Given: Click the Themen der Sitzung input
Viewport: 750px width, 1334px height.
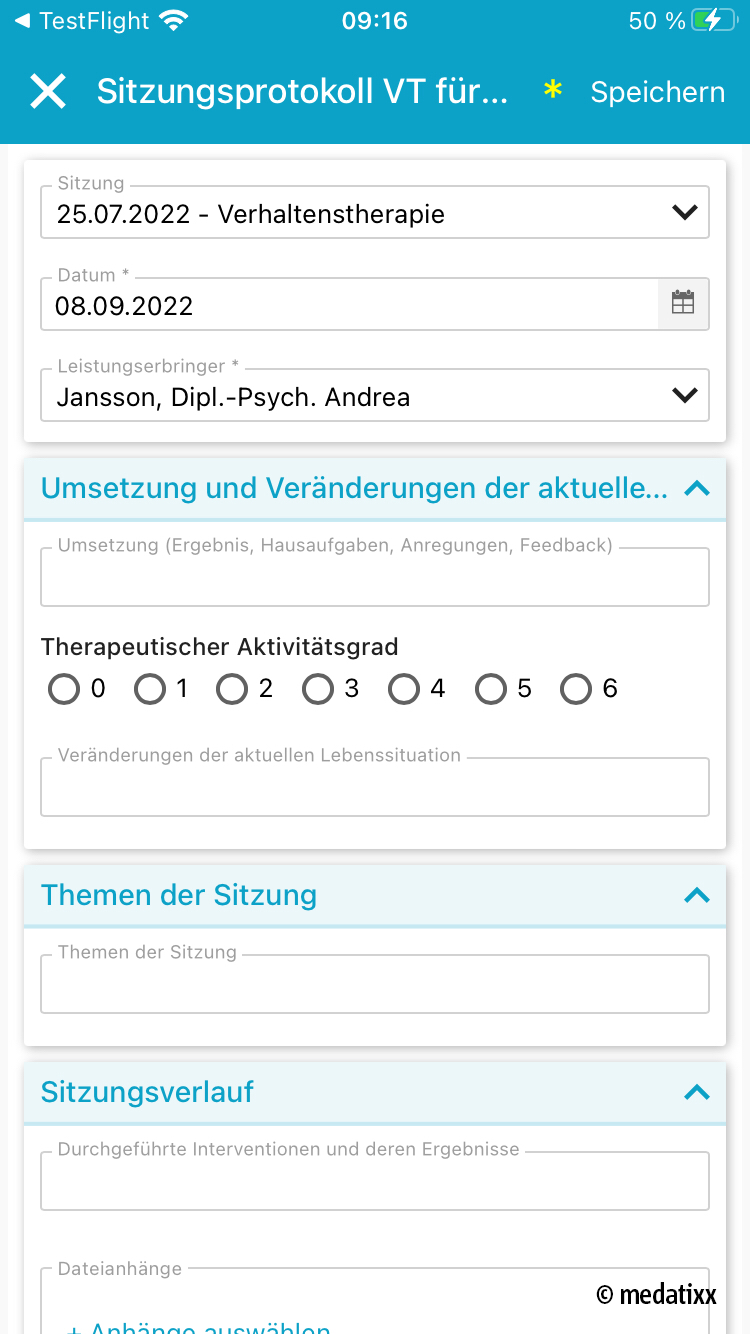Looking at the screenshot, I should pos(375,986).
